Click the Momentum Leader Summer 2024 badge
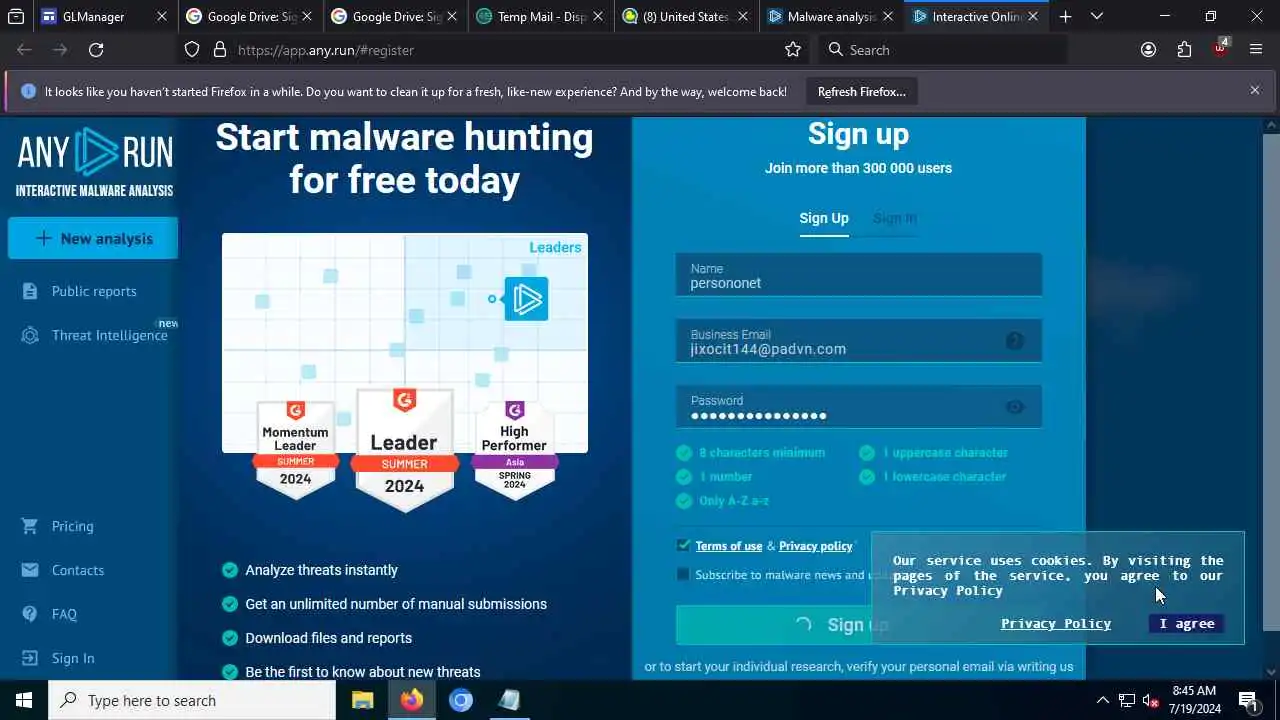The width and height of the screenshot is (1280, 720). point(295,448)
